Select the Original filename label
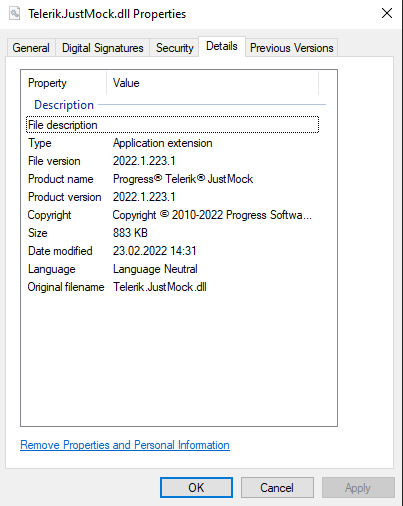403x506 pixels. pos(66,287)
